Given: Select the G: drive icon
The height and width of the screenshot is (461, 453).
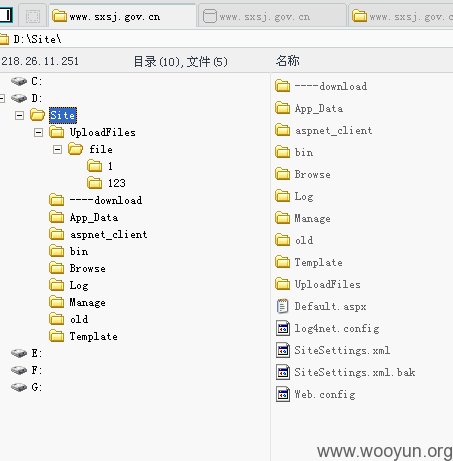Looking at the screenshot, I should (x=19, y=387).
